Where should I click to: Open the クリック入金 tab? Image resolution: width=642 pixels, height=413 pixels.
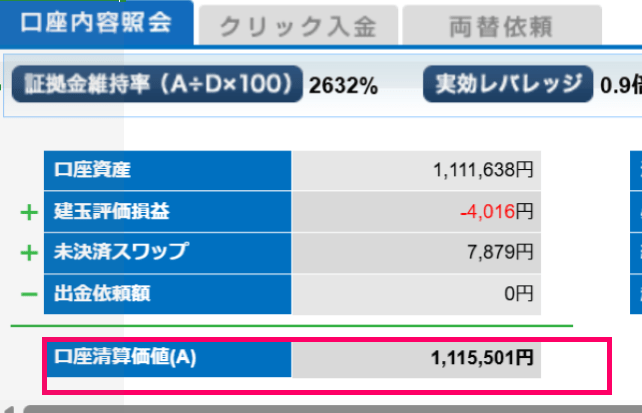pyautogui.click(x=299, y=24)
